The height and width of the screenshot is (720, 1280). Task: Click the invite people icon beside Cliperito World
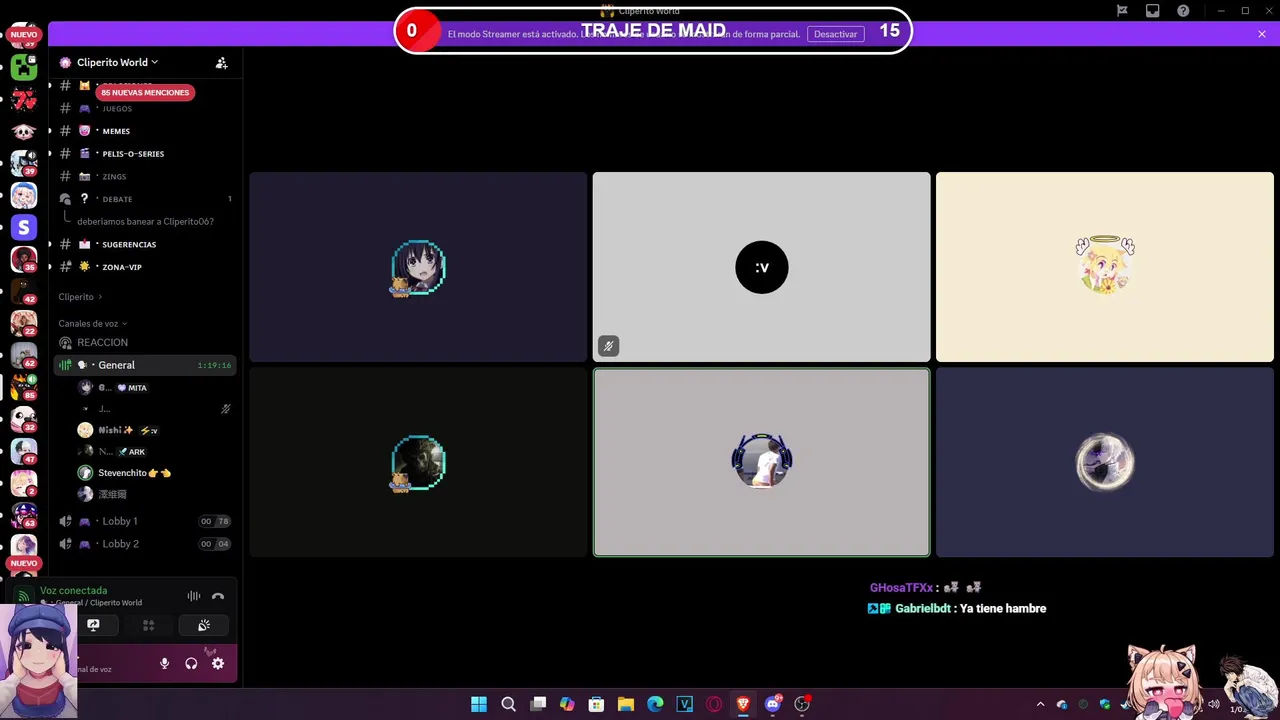pos(222,62)
